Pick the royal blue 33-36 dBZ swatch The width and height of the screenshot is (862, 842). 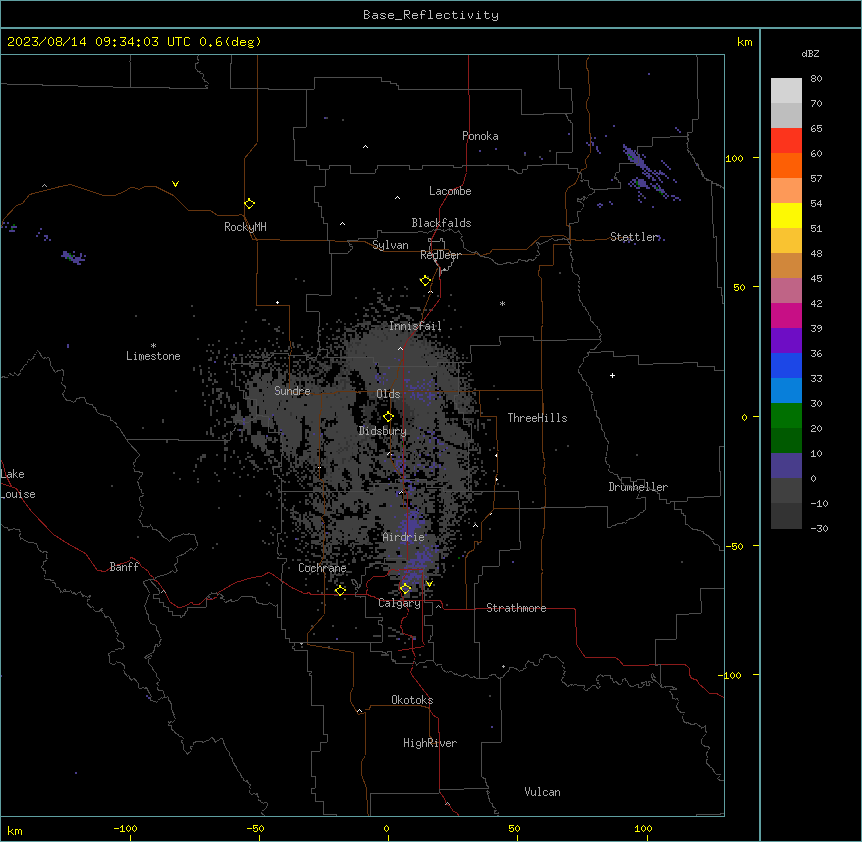pyautogui.click(x=786, y=365)
